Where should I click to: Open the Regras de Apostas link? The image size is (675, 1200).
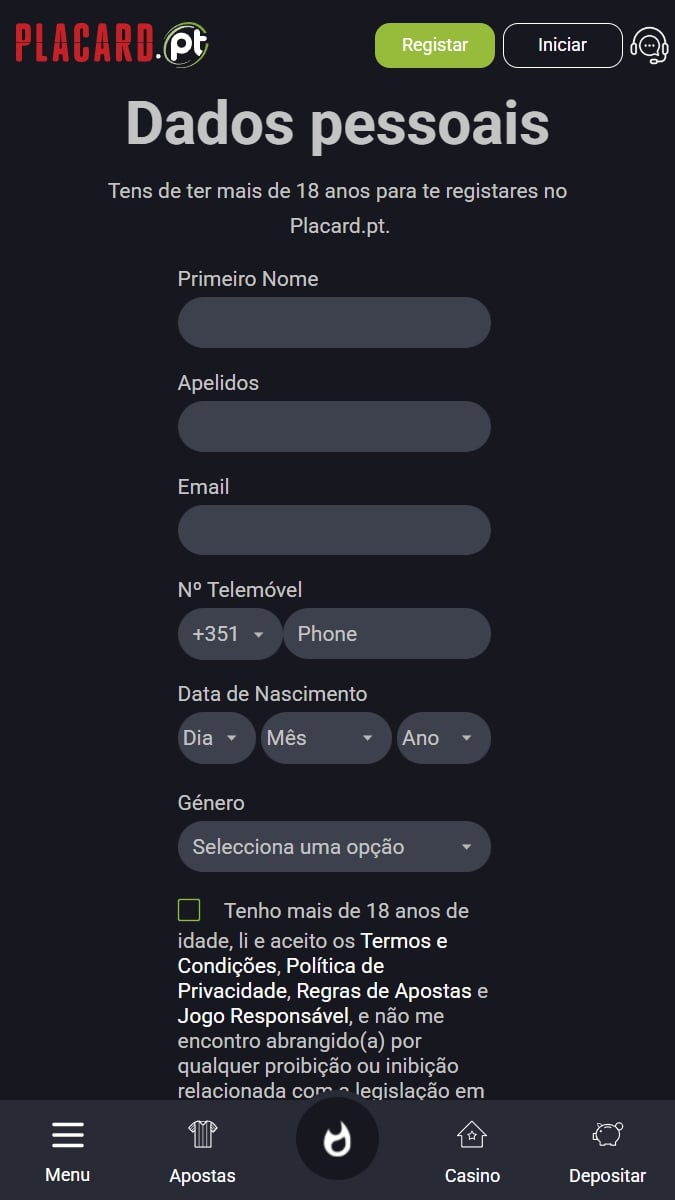383,991
